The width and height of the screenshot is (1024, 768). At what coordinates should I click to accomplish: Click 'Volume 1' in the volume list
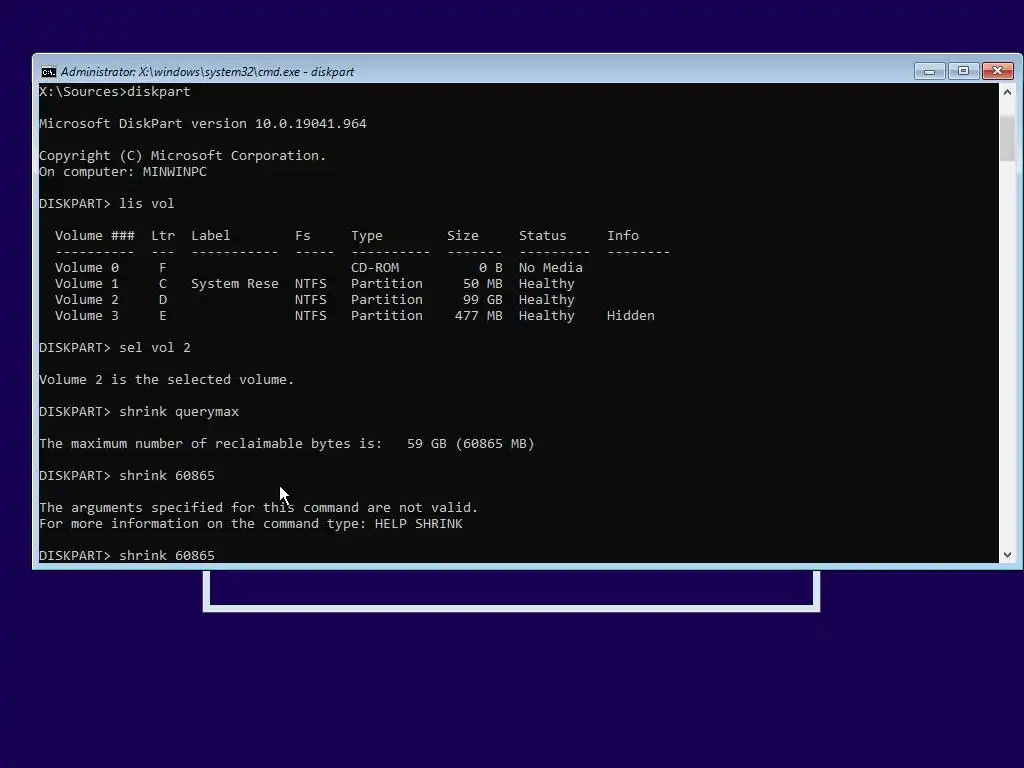click(x=87, y=283)
